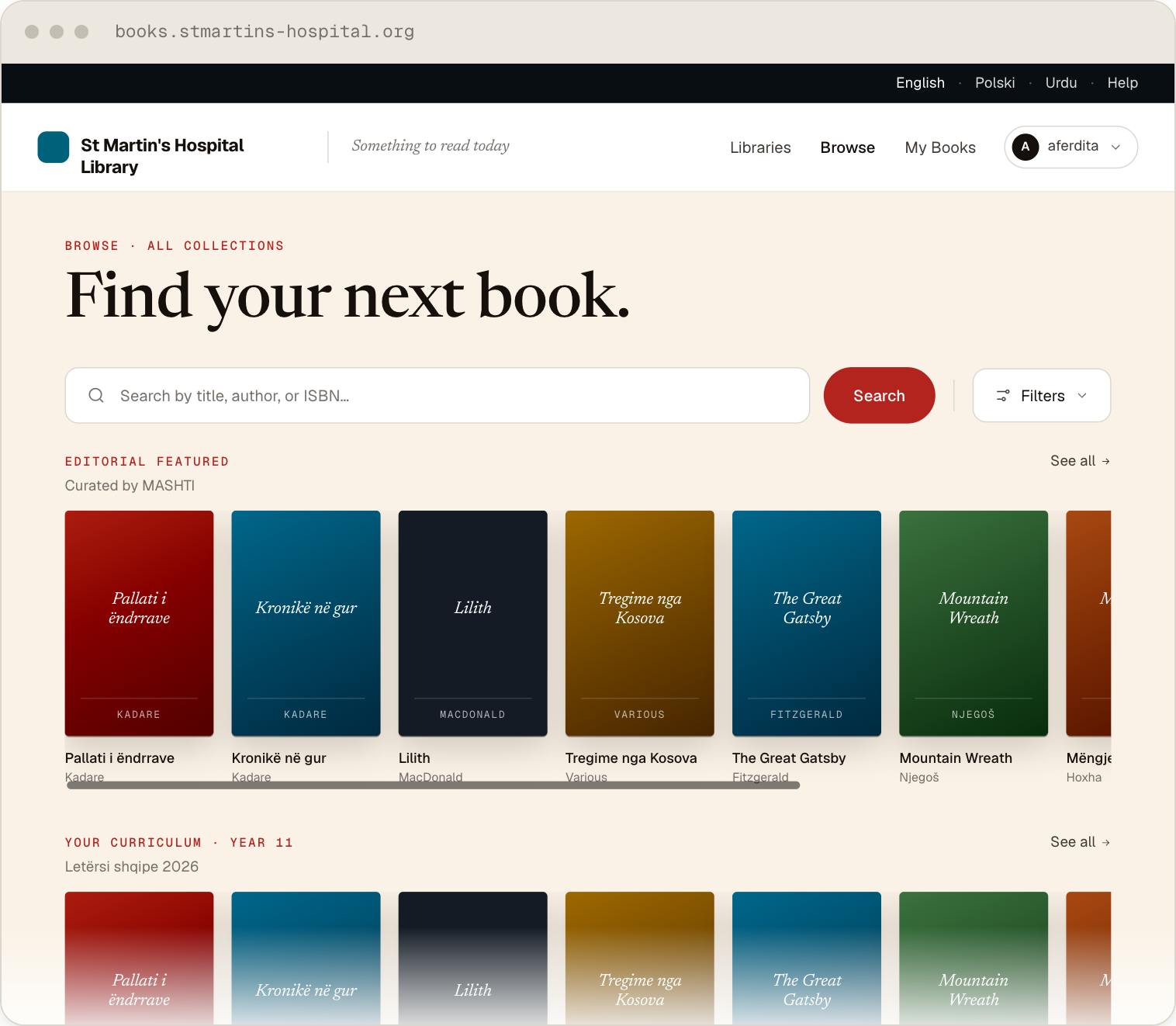
Task: Click 'Kronikë në gur' title text below cover
Action: tap(279, 758)
